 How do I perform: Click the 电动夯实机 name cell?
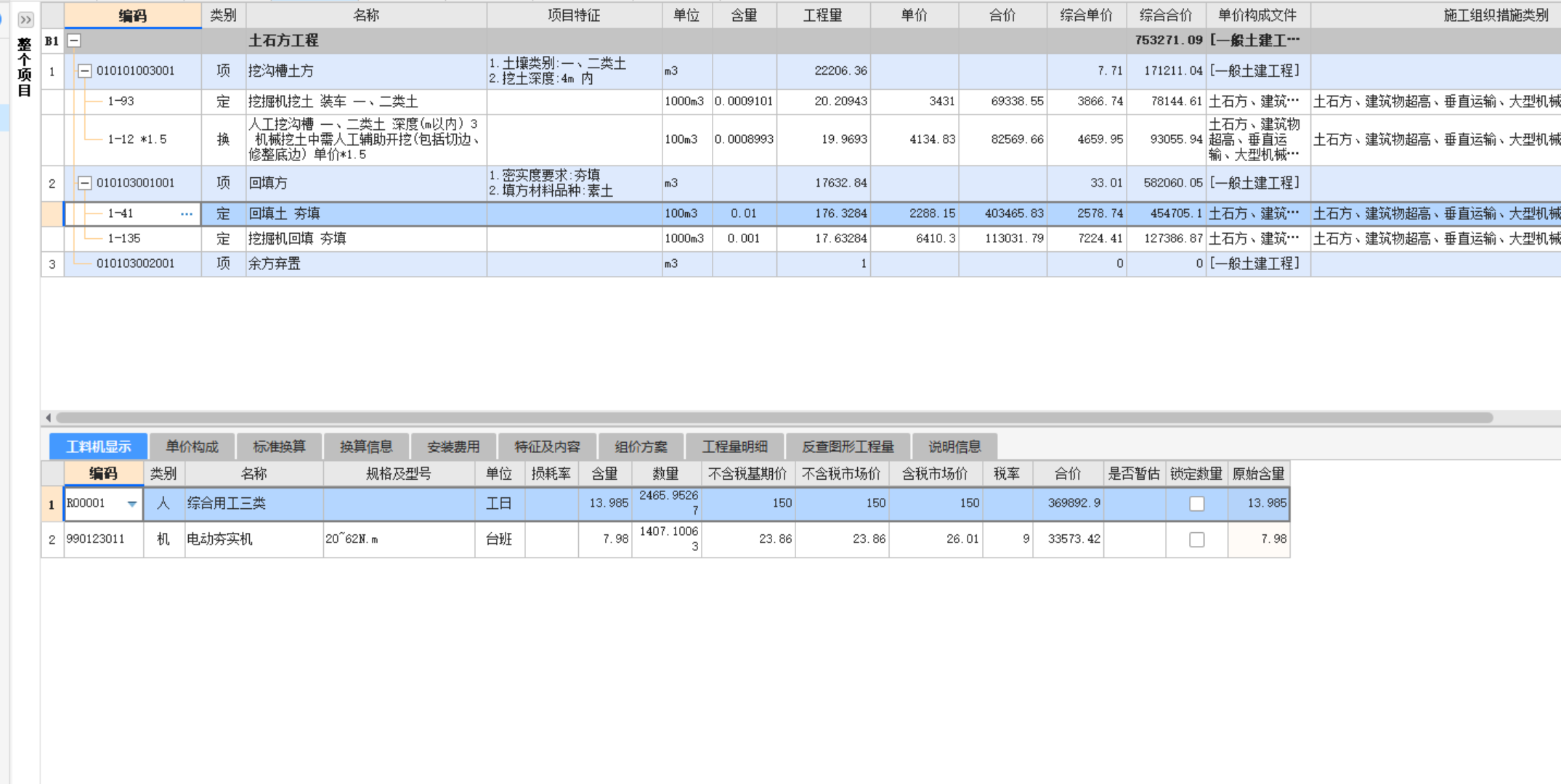point(254,539)
